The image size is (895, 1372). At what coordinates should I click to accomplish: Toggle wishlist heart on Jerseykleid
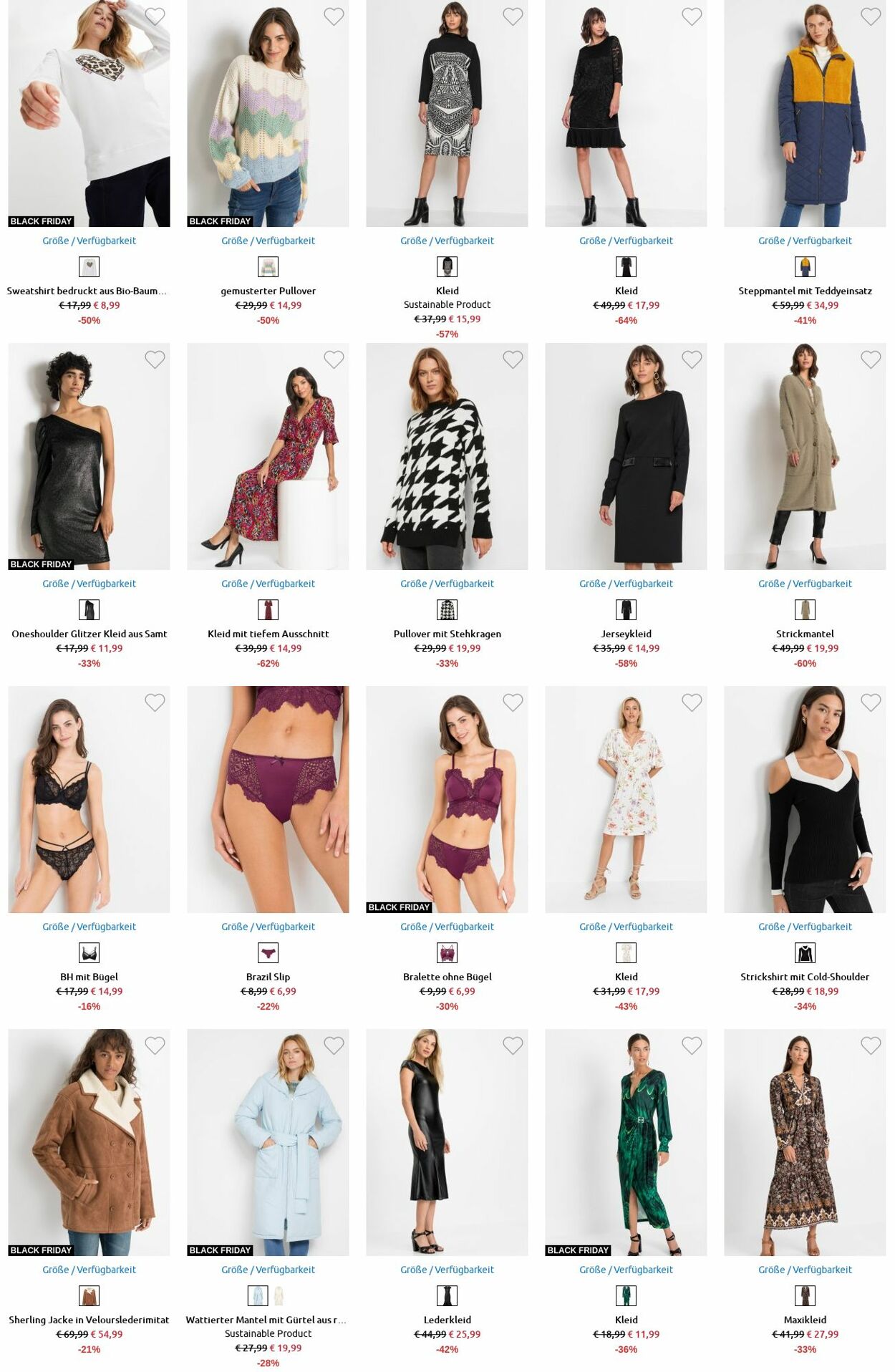[x=692, y=359]
